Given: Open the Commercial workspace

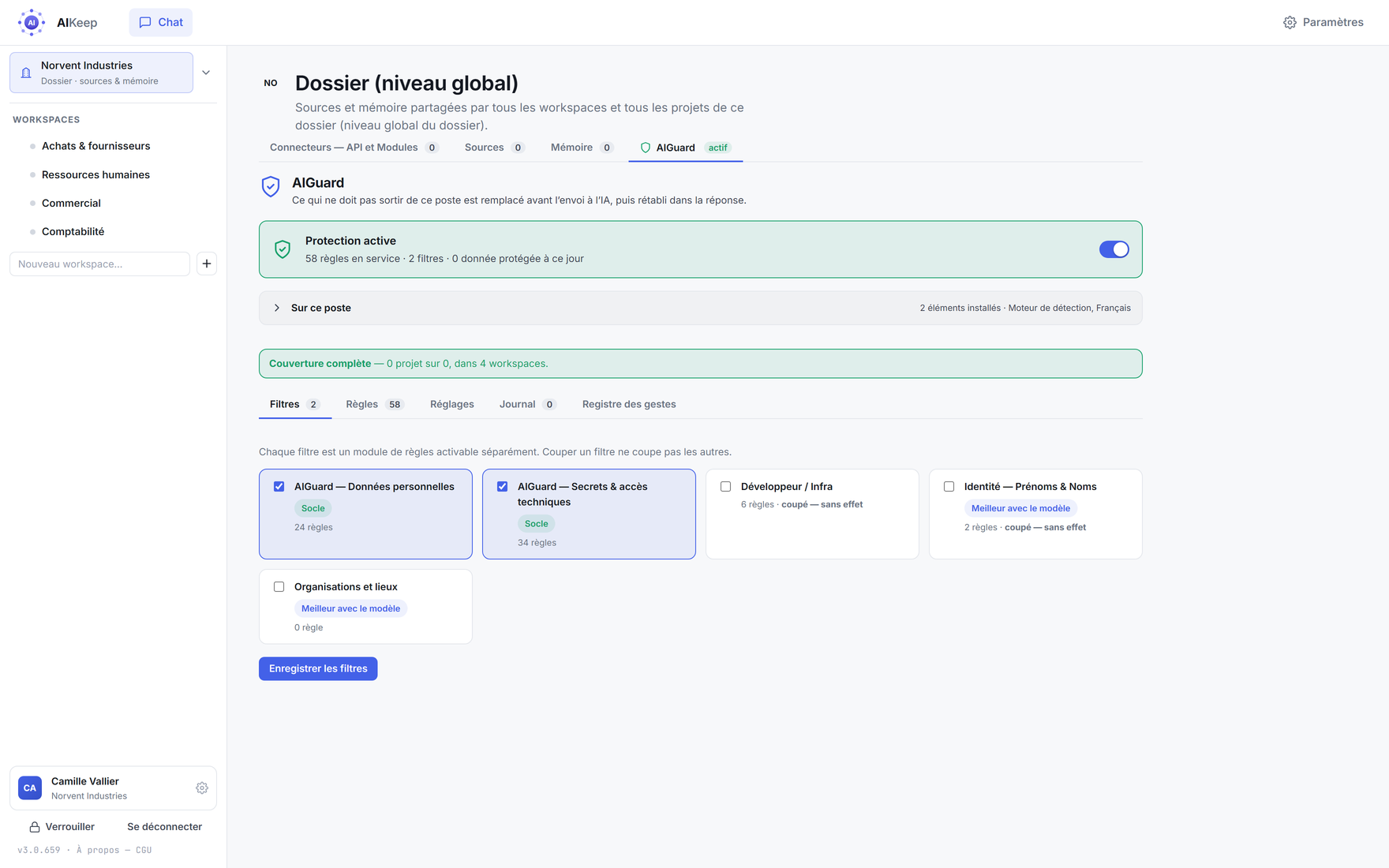Looking at the screenshot, I should point(71,203).
